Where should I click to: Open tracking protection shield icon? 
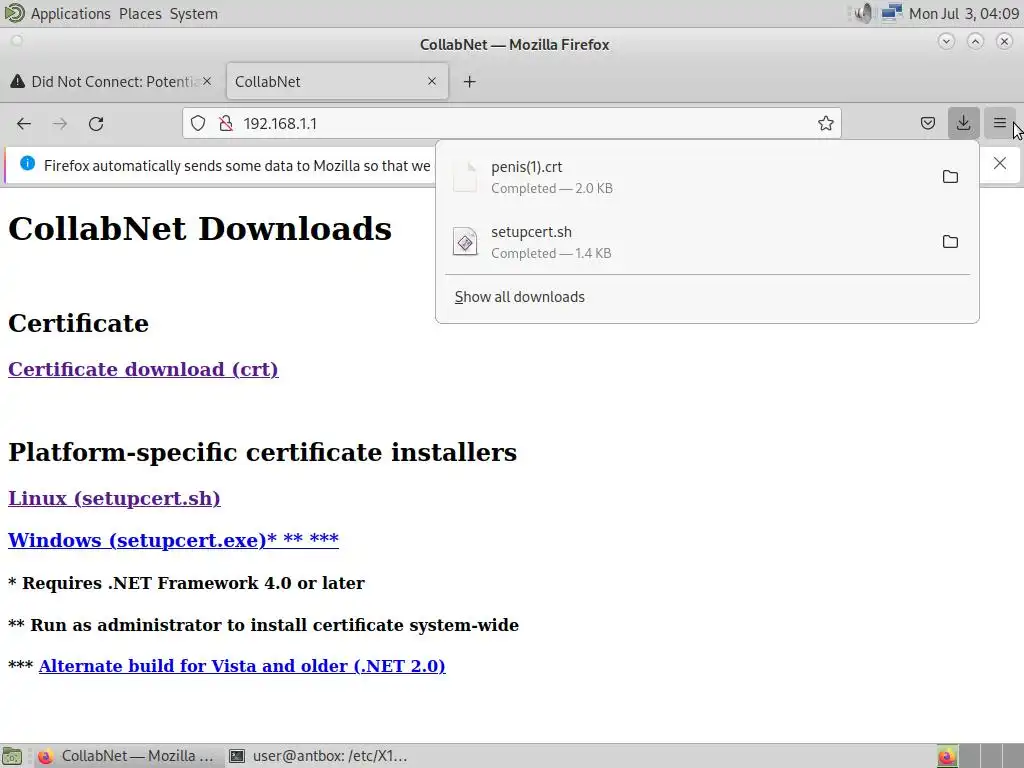pos(198,123)
